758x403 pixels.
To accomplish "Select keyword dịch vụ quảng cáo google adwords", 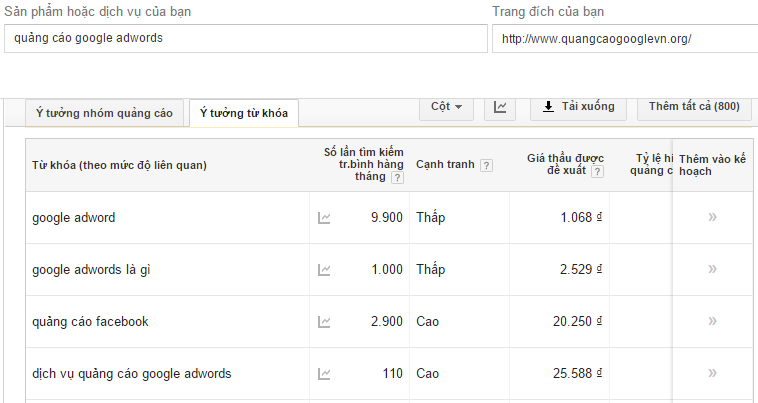I will point(131,374).
